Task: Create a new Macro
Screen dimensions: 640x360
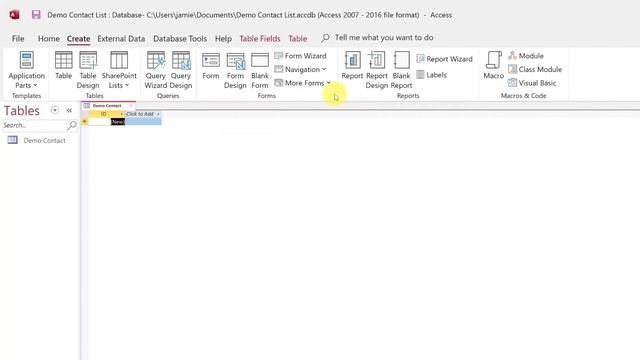Action: tap(493, 66)
